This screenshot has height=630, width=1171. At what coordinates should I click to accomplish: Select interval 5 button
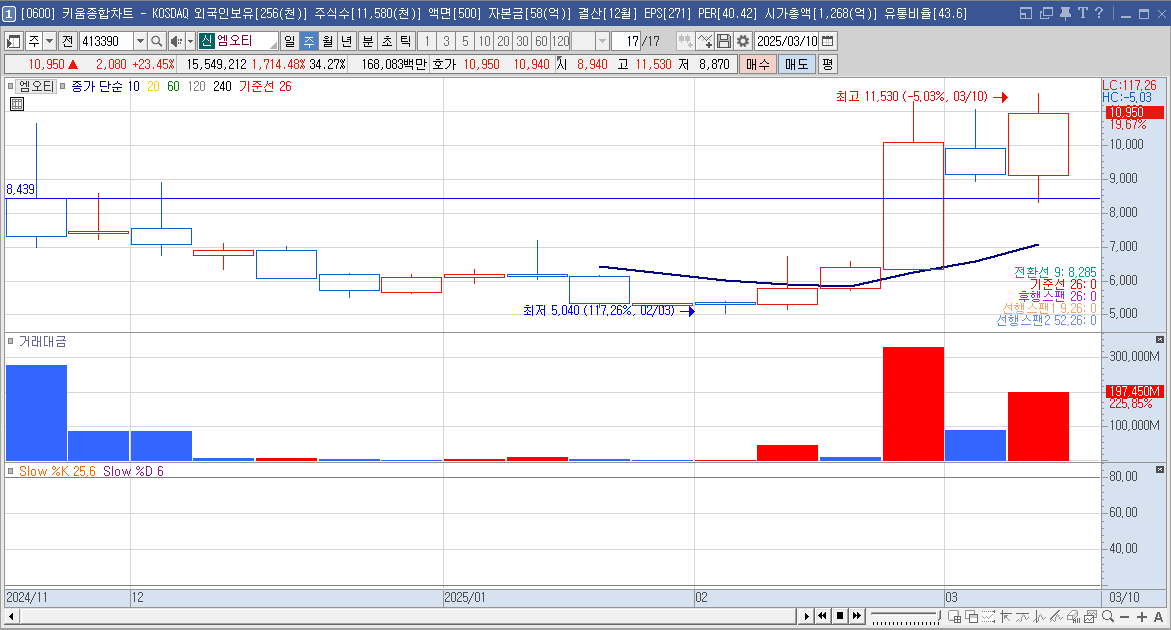(x=465, y=41)
